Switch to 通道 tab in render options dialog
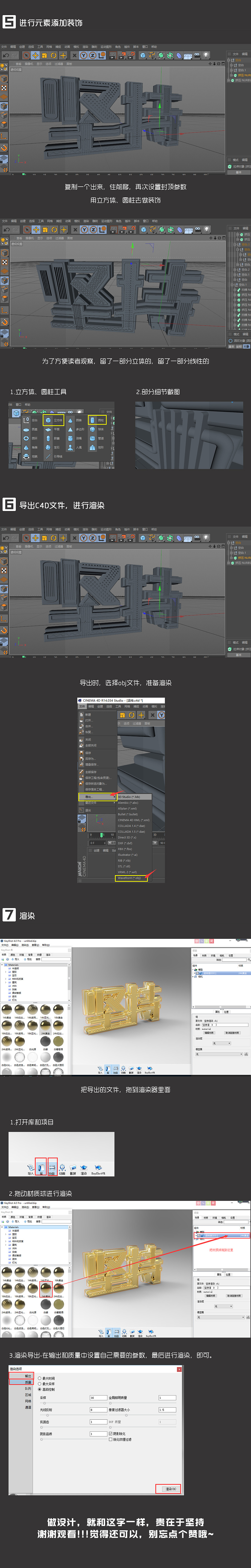This screenshot has height=1568, width=251. click(x=28, y=1407)
